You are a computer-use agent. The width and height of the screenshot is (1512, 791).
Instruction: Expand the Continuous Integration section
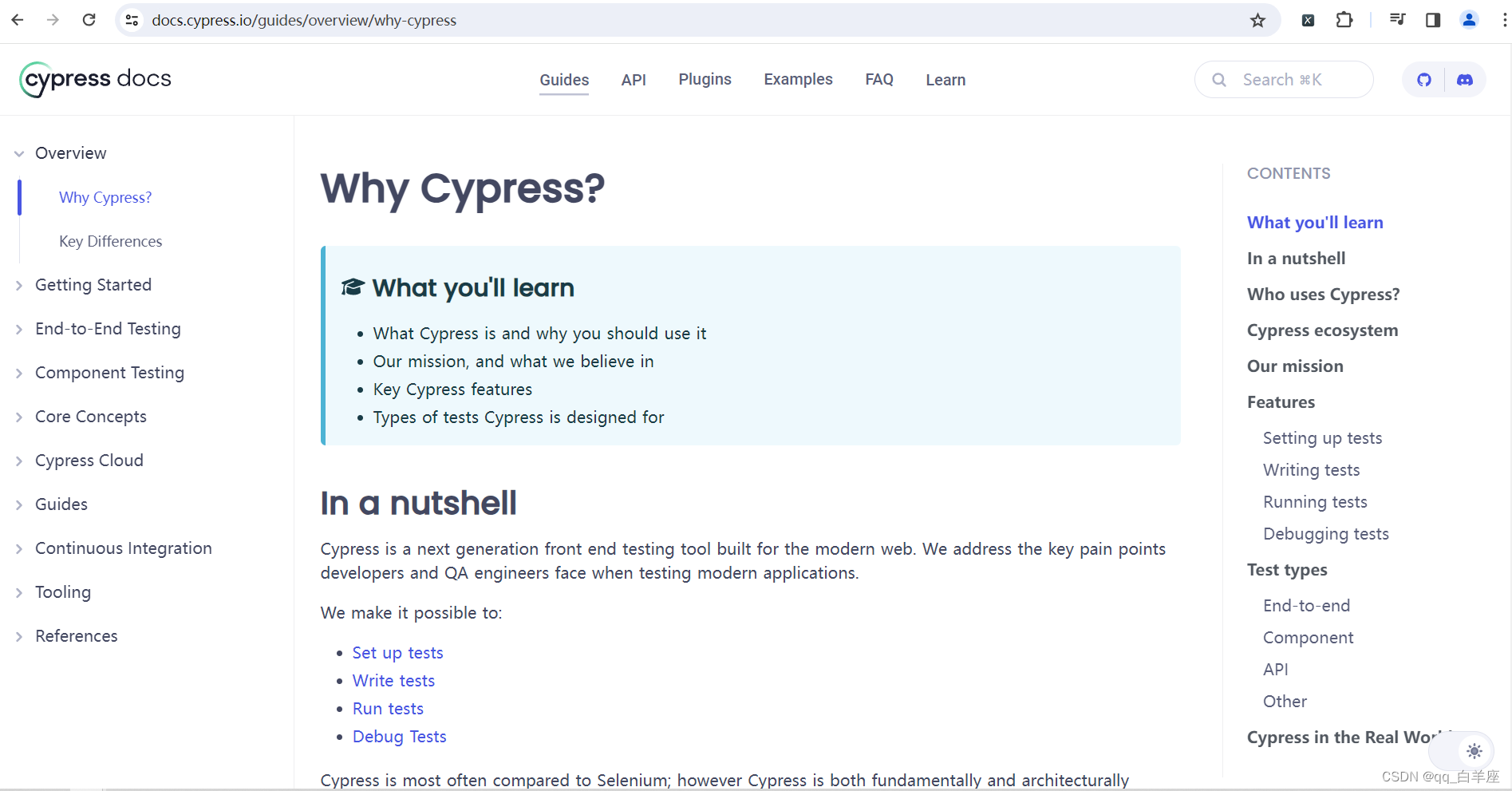coord(19,548)
